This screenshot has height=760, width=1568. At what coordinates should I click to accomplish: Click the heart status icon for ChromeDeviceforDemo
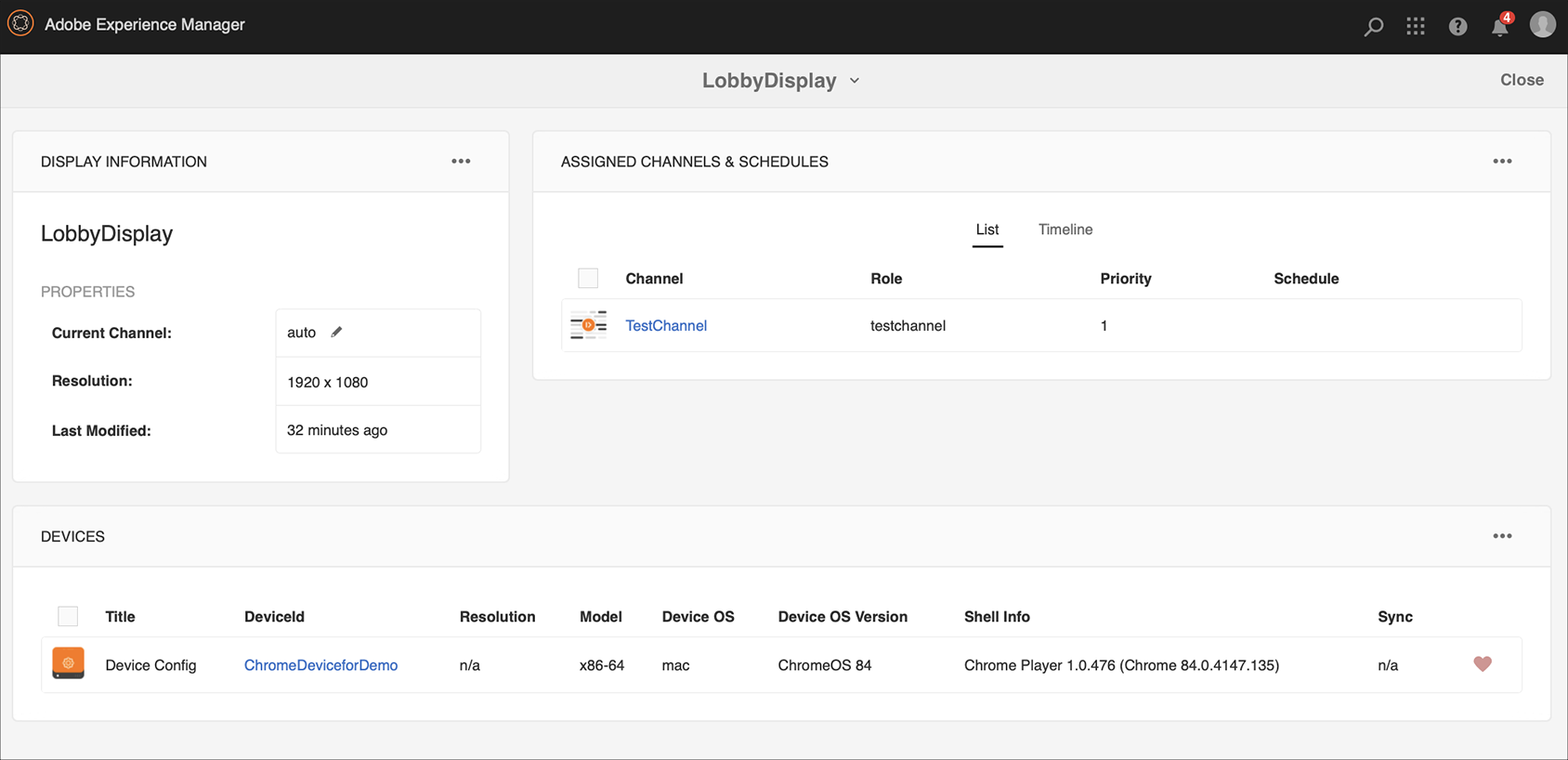pyautogui.click(x=1483, y=663)
